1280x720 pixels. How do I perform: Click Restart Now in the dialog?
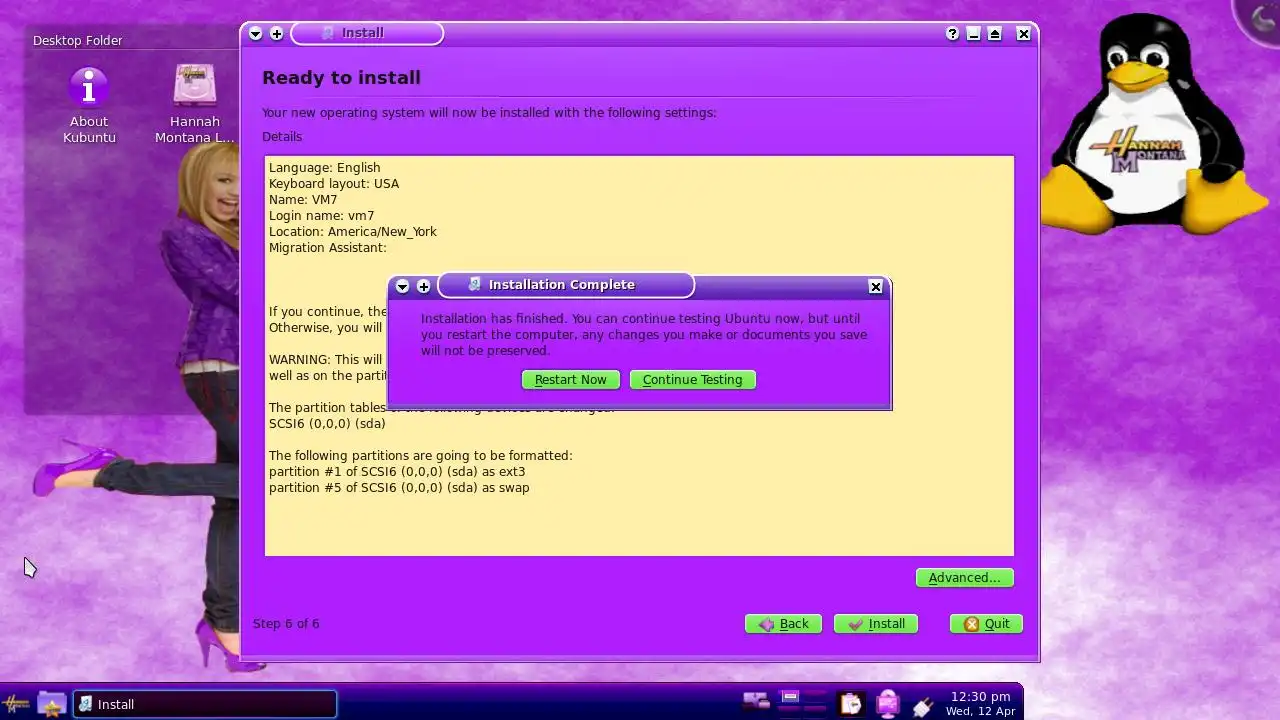[571, 380]
